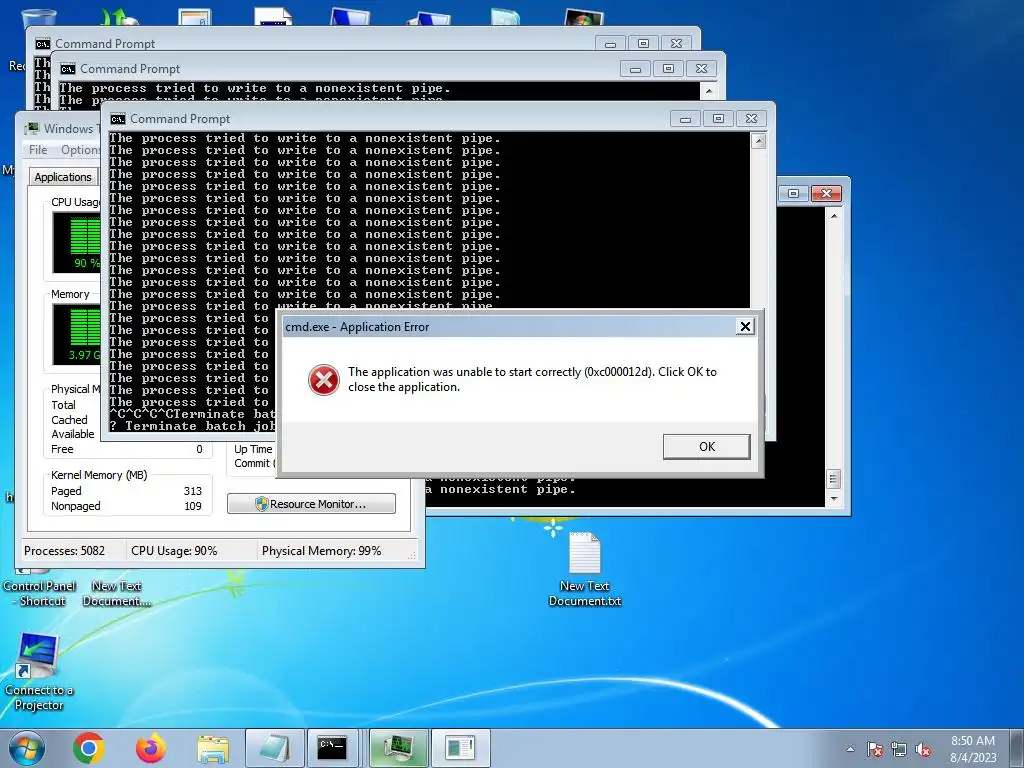Launch Firefox from the taskbar
Screen dimensions: 1024x768
[151, 748]
